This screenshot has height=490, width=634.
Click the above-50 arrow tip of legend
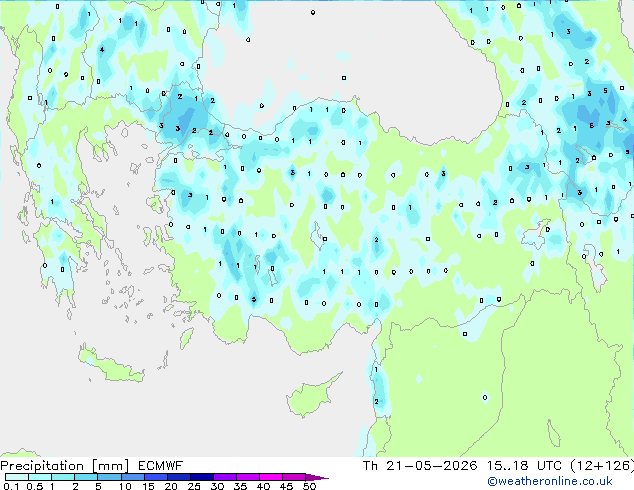[x=317, y=477]
